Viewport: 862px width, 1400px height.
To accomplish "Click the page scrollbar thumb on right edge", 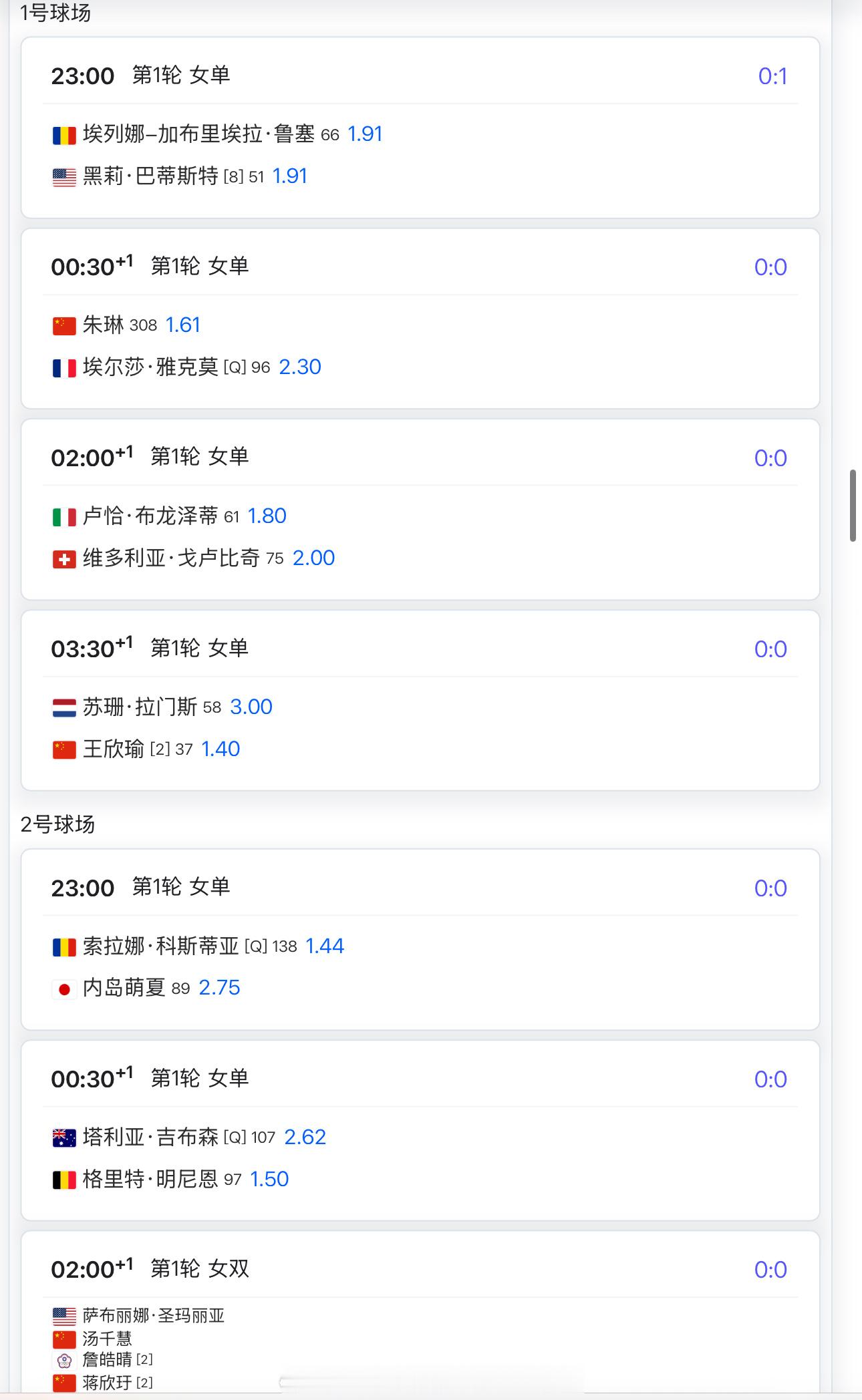I will (853, 506).
